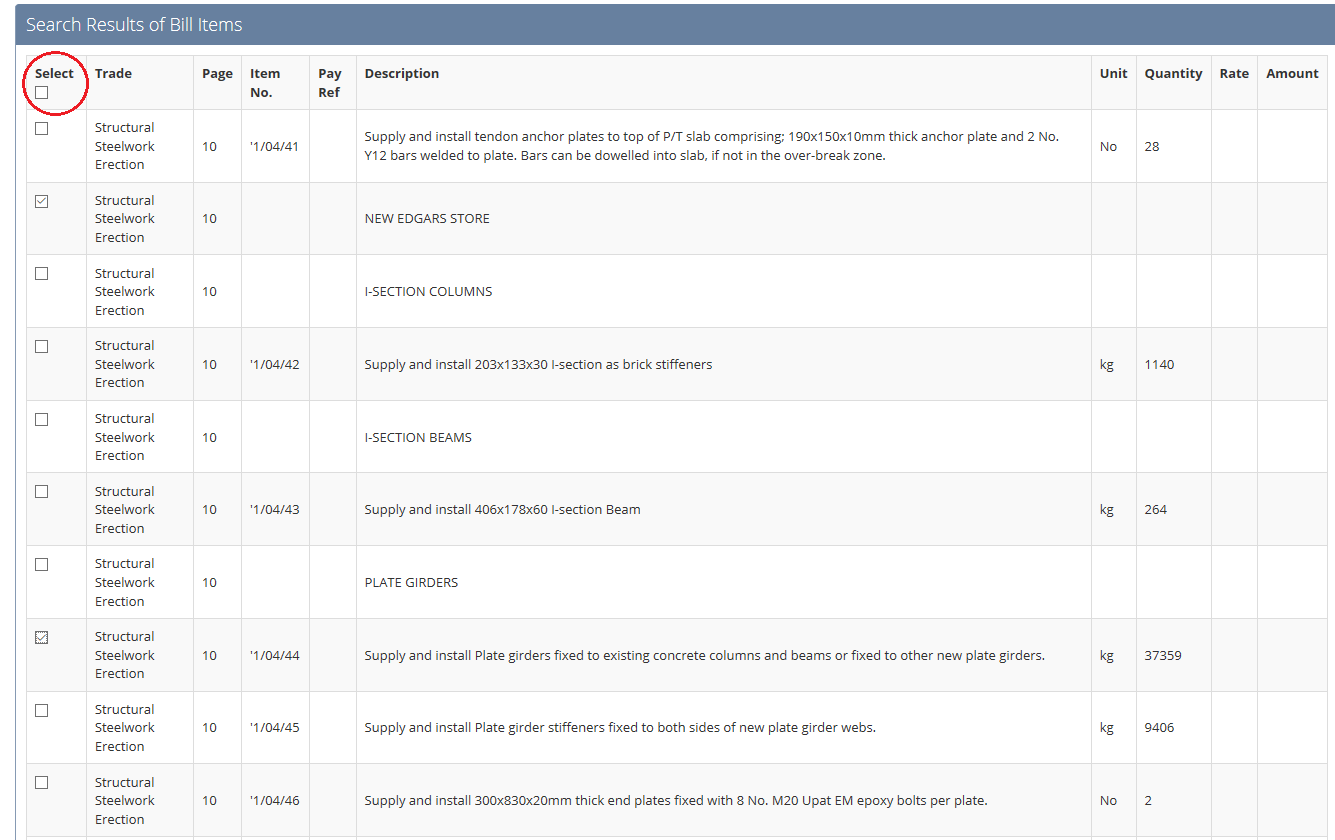Click the 203x133x30 I-section brick stiffeners description
The height and width of the screenshot is (840, 1335).
(538, 364)
